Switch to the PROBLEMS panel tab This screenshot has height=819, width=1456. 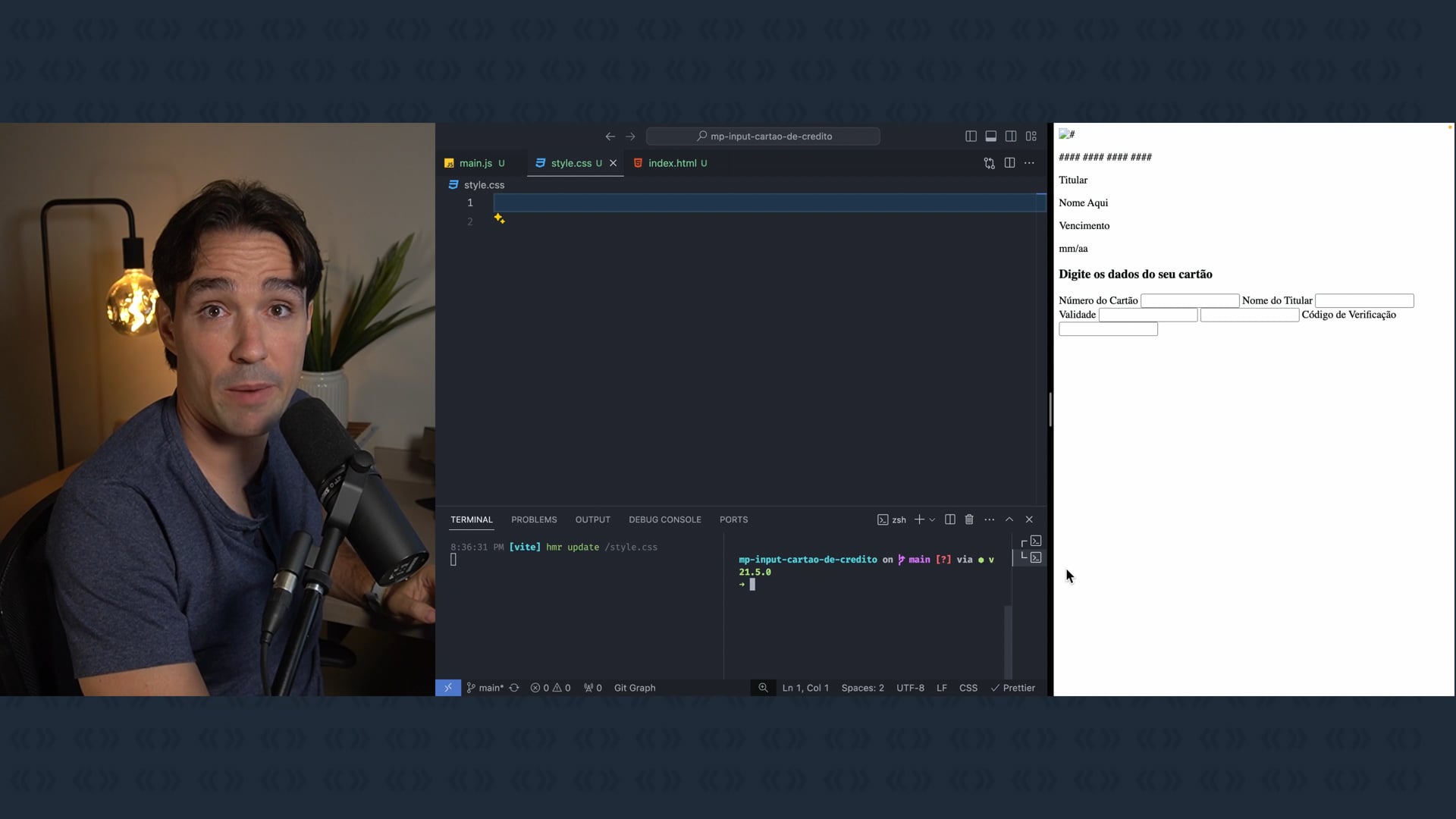pyautogui.click(x=534, y=519)
